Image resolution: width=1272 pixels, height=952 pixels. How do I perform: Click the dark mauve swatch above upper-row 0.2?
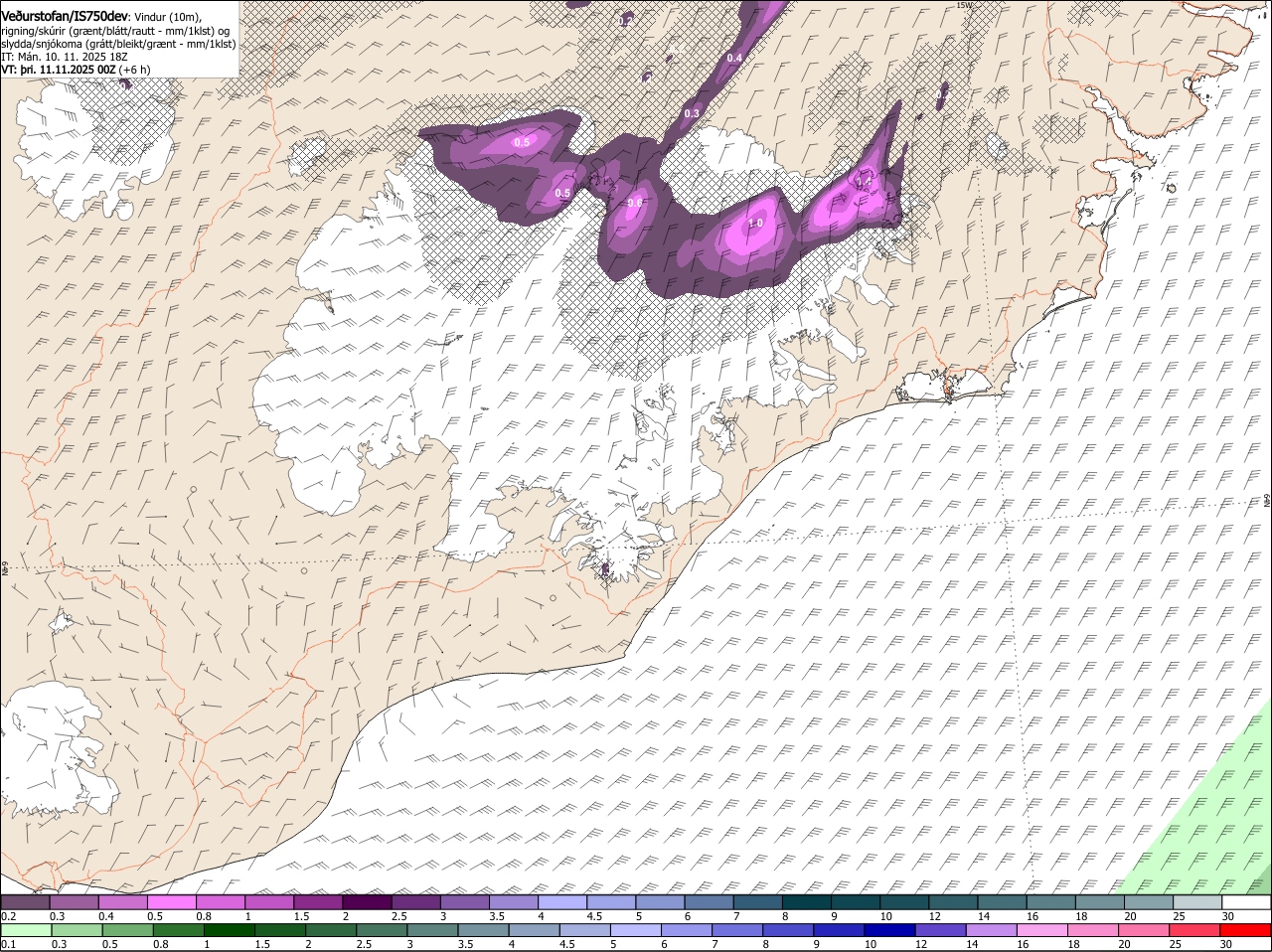(x=25, y=902)
